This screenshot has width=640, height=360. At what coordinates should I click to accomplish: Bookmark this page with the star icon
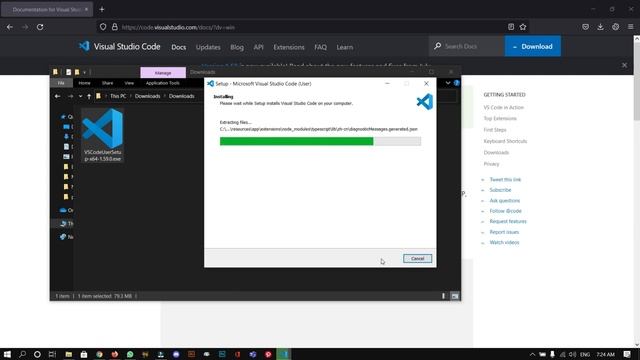(523, 27)
